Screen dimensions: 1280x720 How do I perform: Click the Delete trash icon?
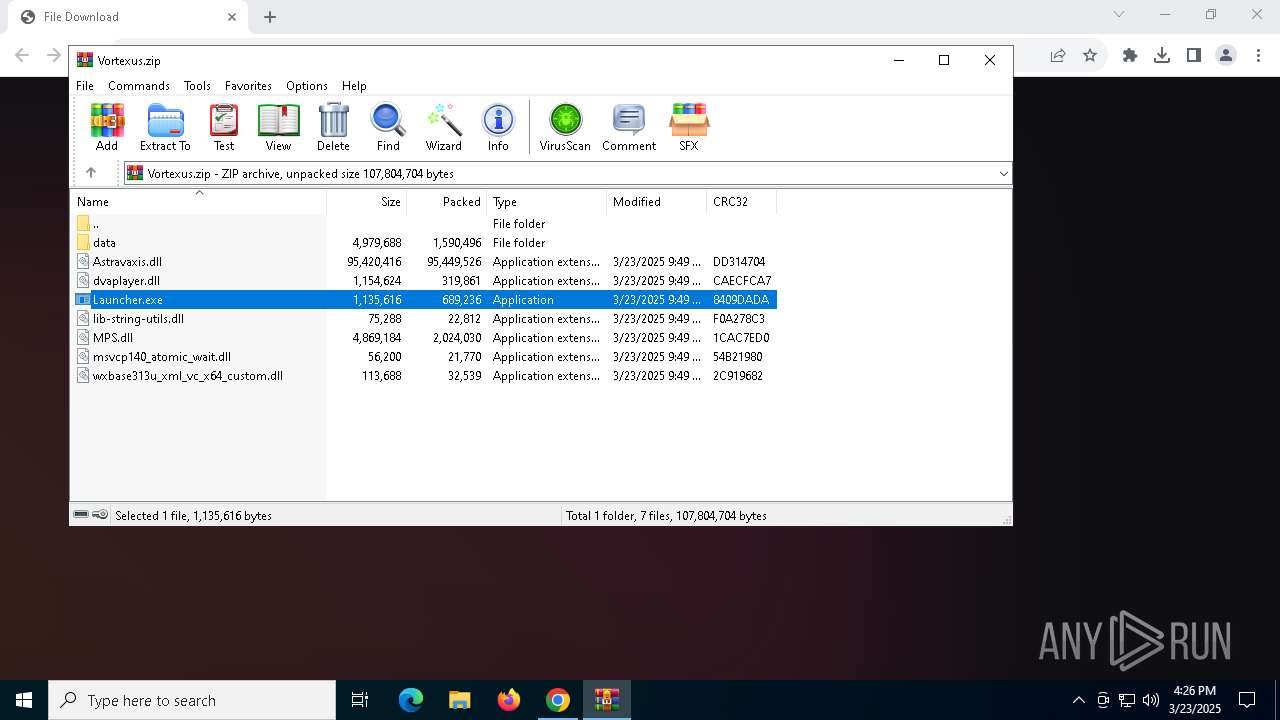tap(333, 127)
